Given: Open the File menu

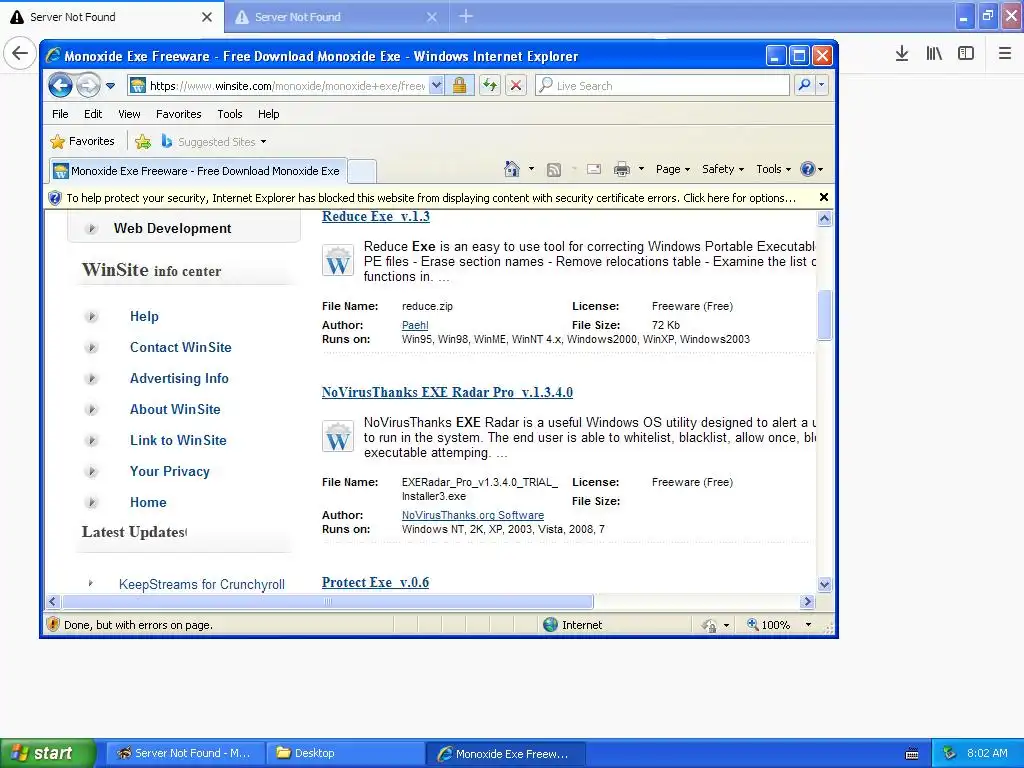Looking at the screenshot, I should [60, 114].
